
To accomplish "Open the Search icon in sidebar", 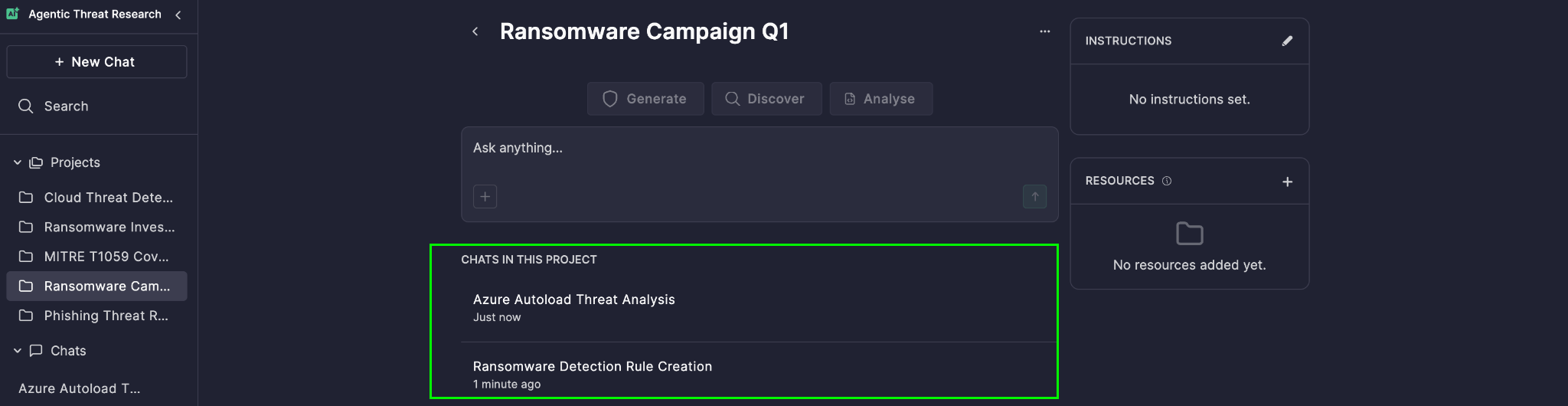I will click(x=26, y=106).
